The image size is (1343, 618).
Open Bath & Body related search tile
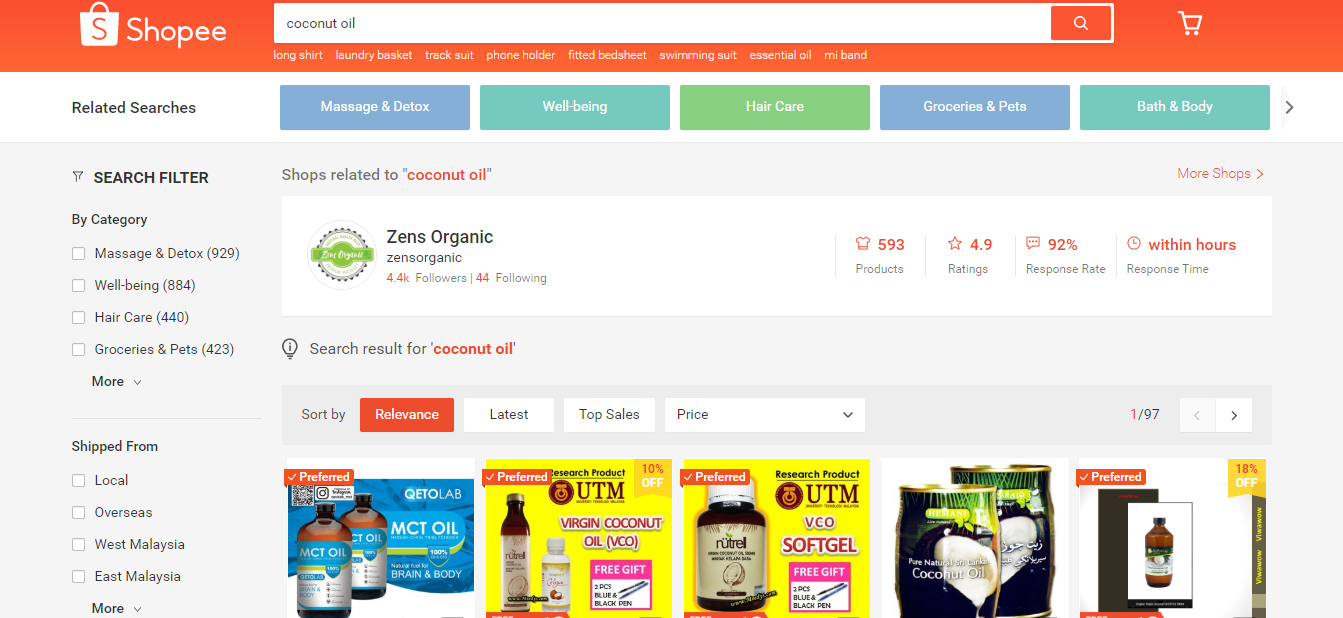click(1175, 107)
